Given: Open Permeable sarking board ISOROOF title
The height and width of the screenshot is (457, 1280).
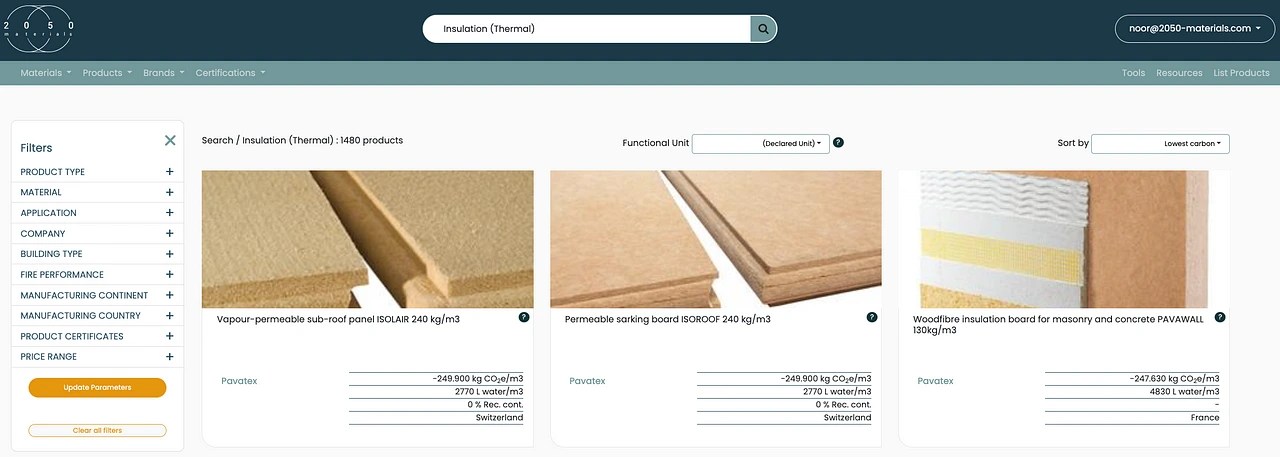Looking at the screenshot, I should pyautogui.click(x=667, y=320).
